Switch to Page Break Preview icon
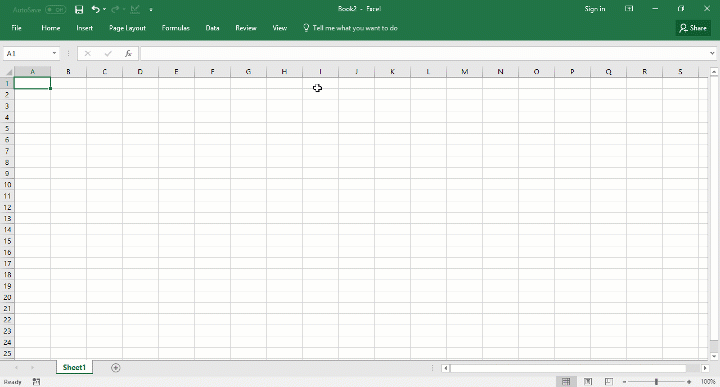 (x=609, y=381)
